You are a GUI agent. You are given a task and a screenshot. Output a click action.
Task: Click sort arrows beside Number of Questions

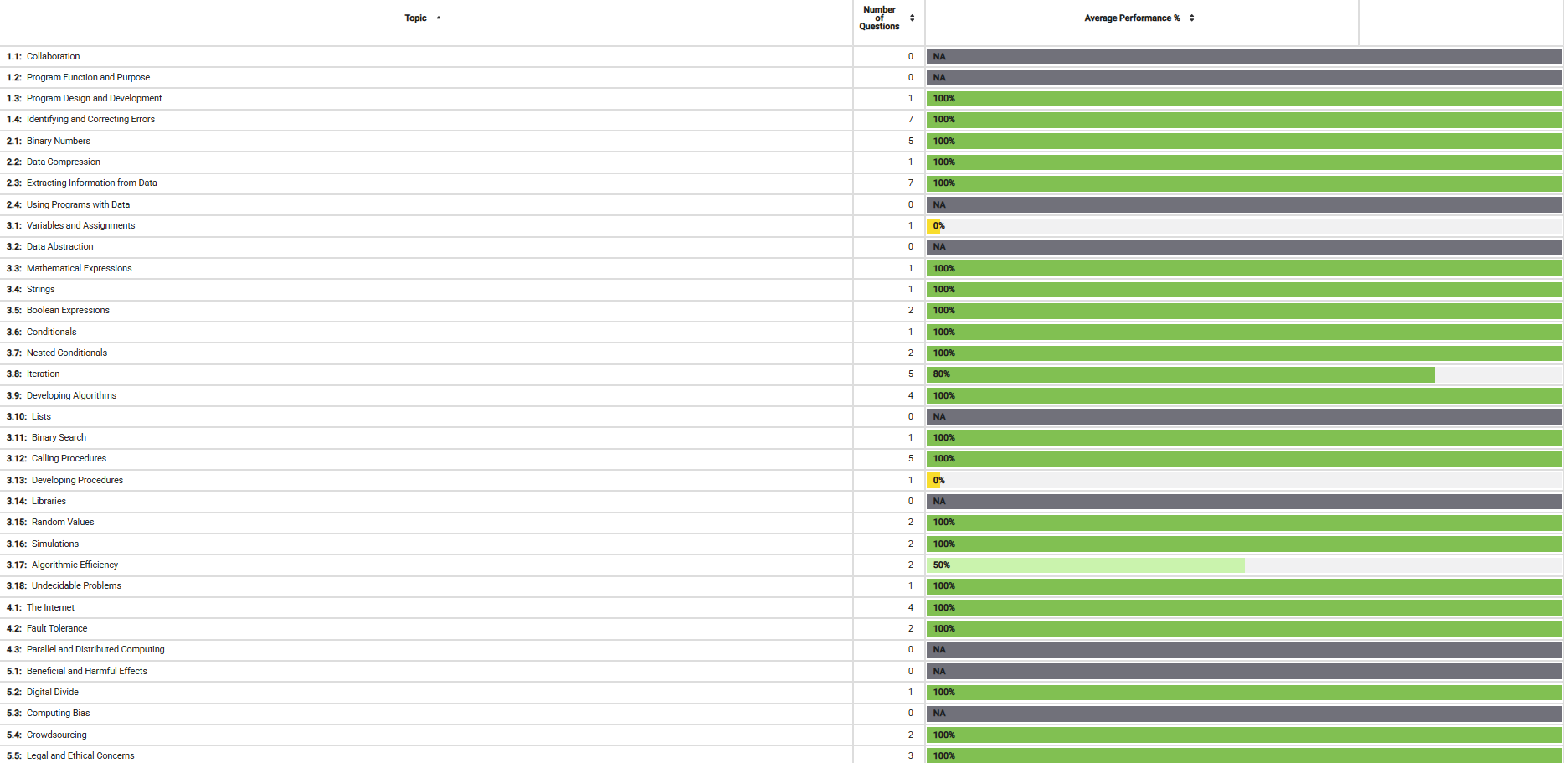click(x=912, y=18)
